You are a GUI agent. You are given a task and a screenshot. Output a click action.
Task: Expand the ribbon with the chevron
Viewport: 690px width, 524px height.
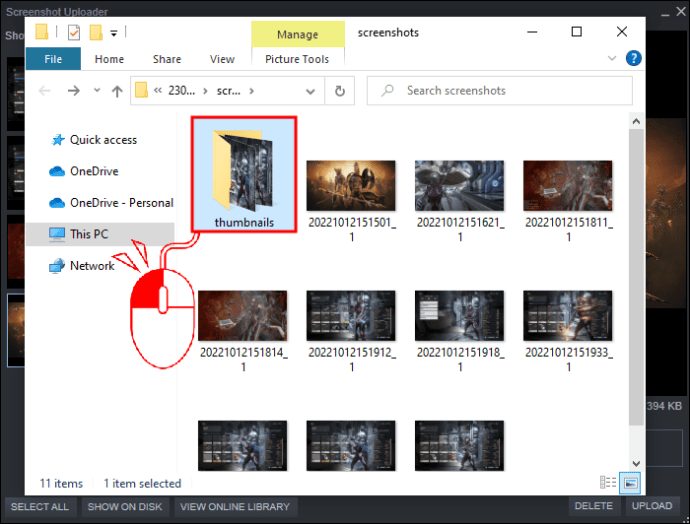tap(612, 58)
